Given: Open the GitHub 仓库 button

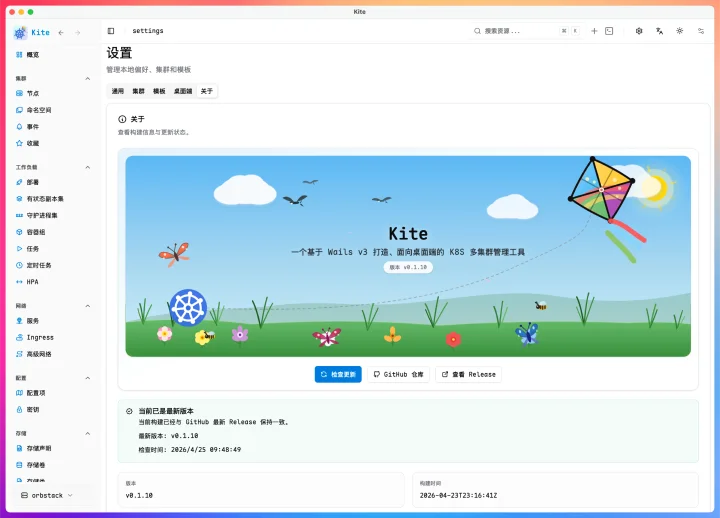Looking at the screenshot, I should [398, 374].
